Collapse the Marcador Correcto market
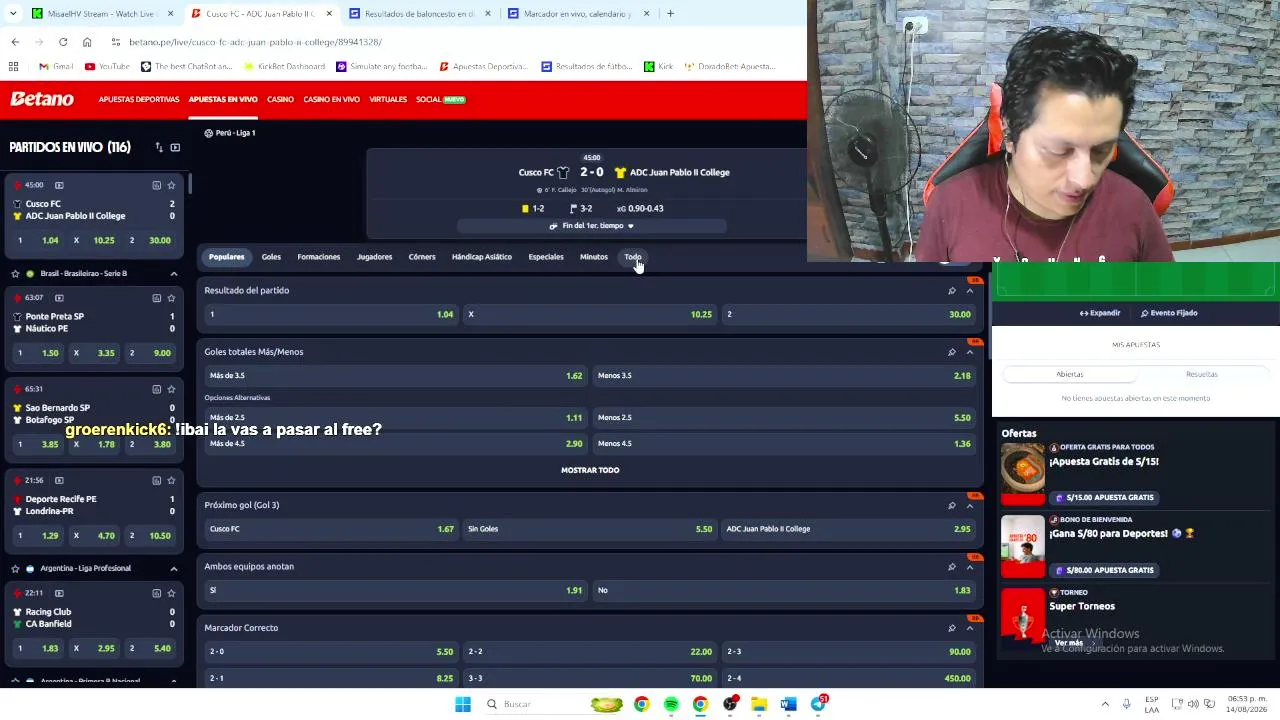 coord(969,628)
